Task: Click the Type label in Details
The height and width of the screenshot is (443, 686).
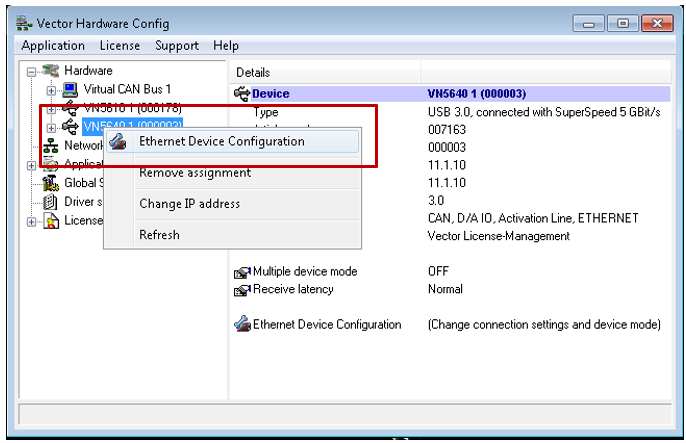Action: (x=266, y=112)
